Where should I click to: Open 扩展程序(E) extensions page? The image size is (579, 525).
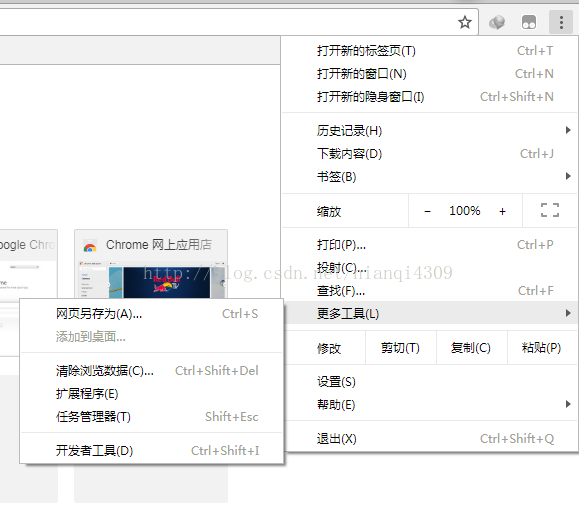[151, 394]
